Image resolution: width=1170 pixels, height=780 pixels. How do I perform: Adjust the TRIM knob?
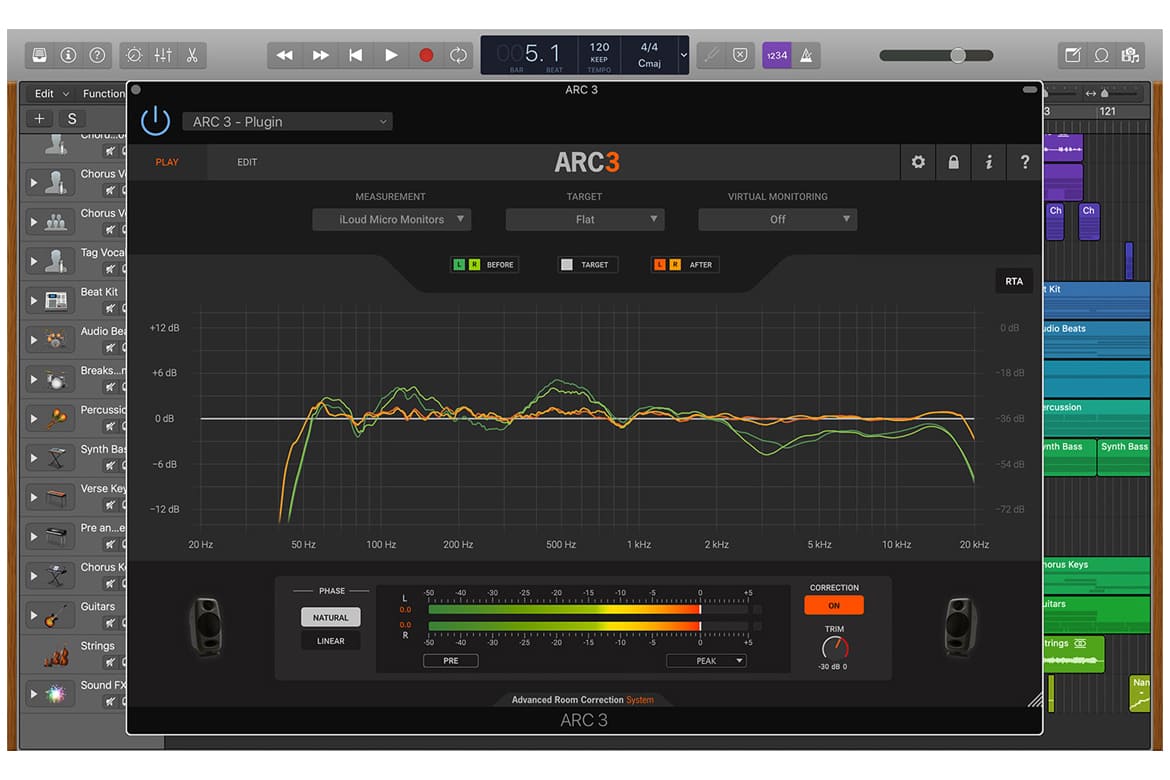(834, 647)
